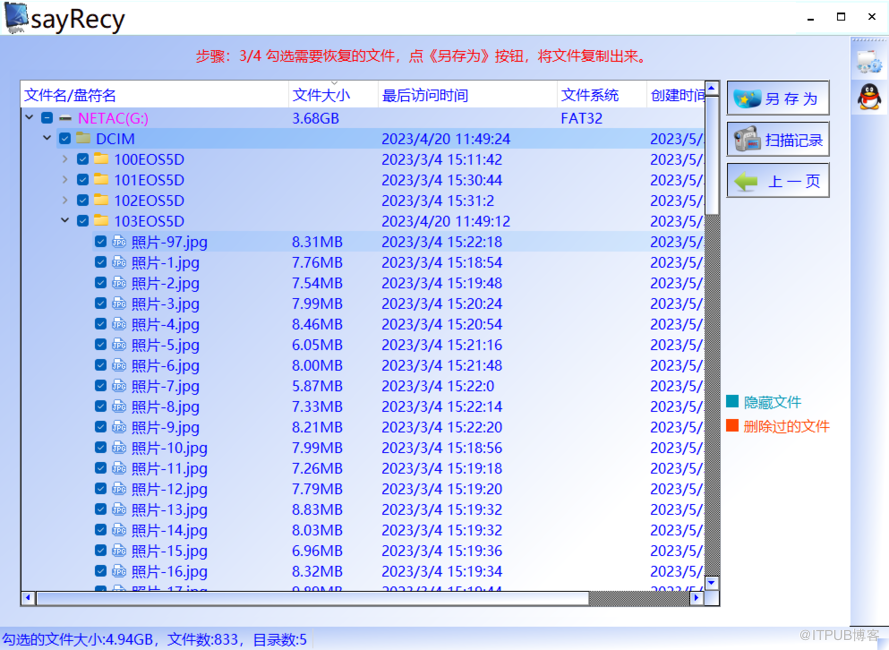Screen dimensions: 889x650
Task: Sort by 文件系统 column header
Action: point(602,95)
